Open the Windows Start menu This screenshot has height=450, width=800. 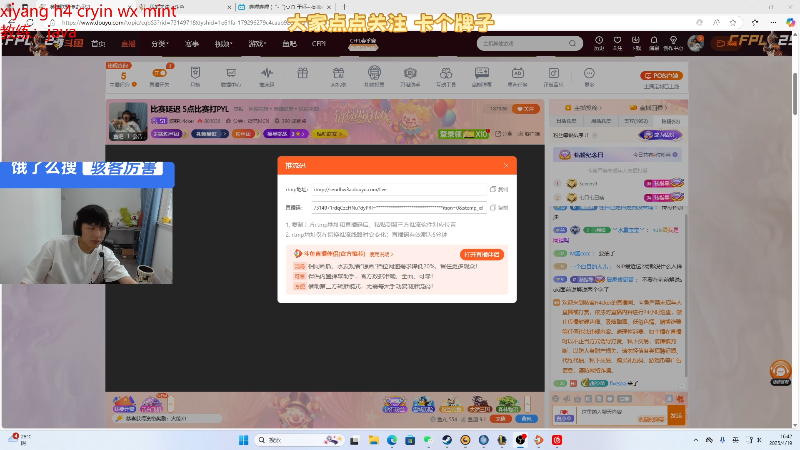click(x=243, y=440)
